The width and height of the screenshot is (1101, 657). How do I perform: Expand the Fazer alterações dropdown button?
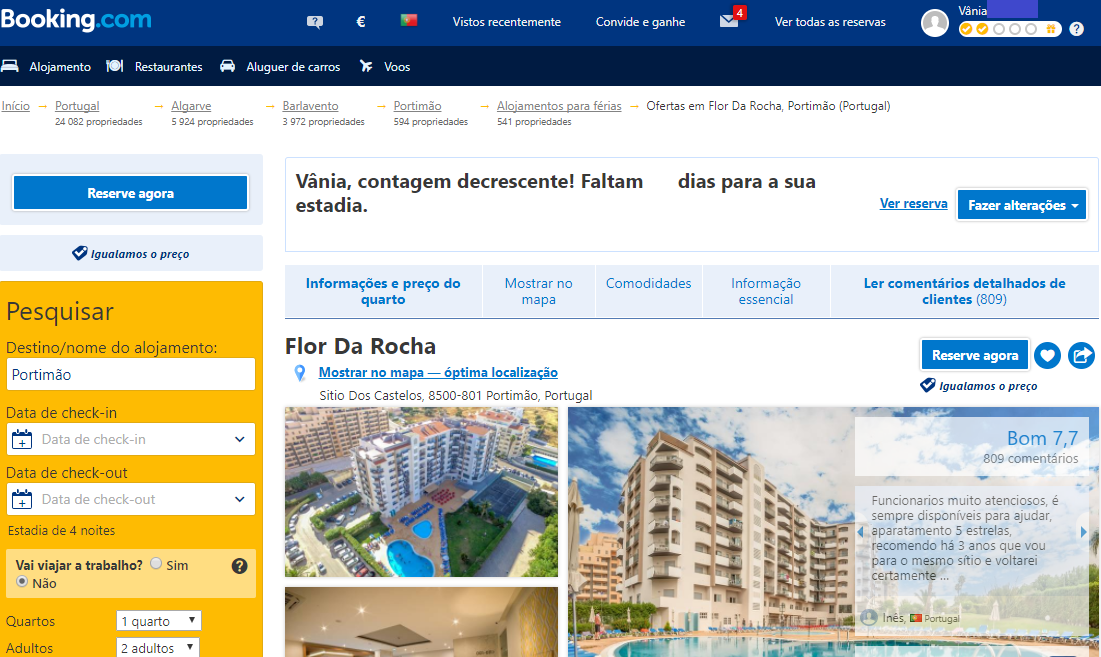tap(1022, 205)
